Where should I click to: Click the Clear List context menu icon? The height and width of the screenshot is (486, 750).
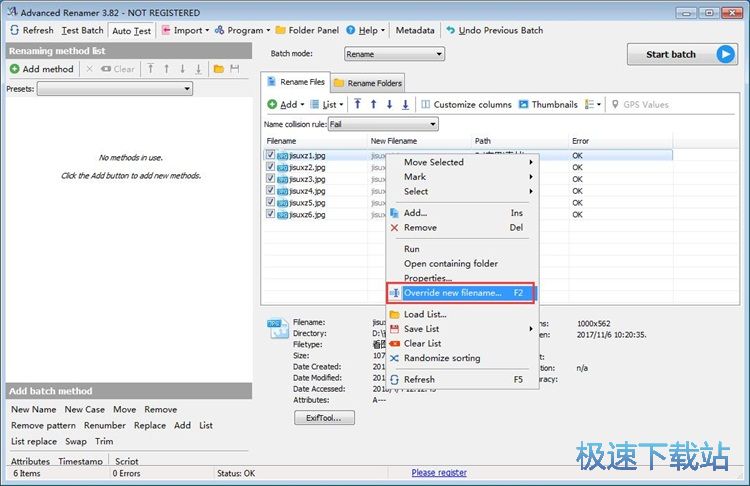point(394,343)
